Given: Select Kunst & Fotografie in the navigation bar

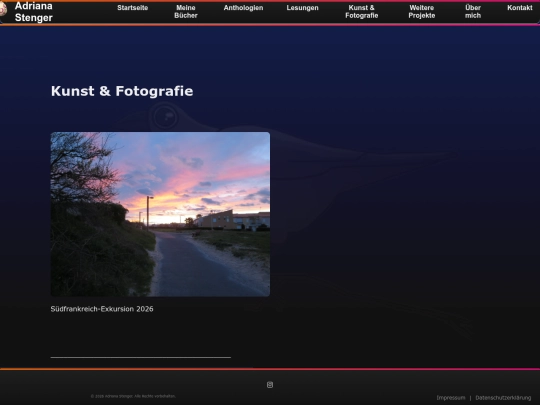Looking at the screenshot, I should coord(362,12).
